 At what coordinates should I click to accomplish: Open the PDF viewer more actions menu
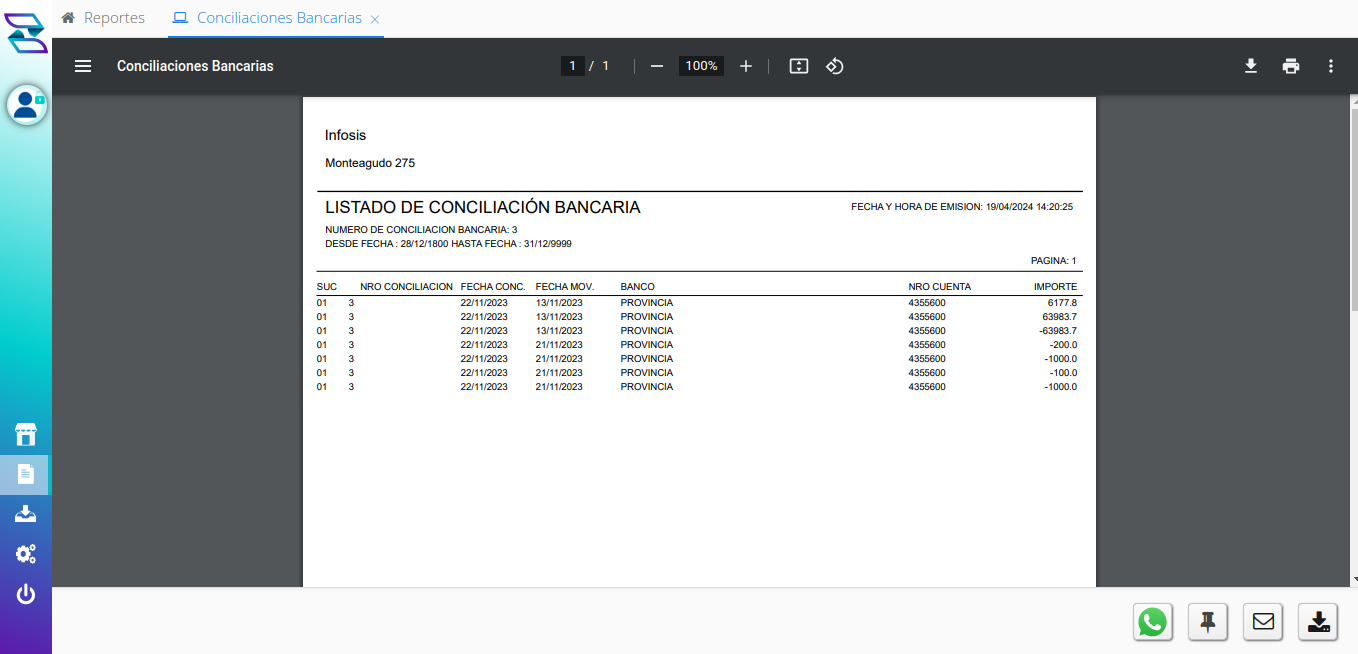tap(1331, 66)
